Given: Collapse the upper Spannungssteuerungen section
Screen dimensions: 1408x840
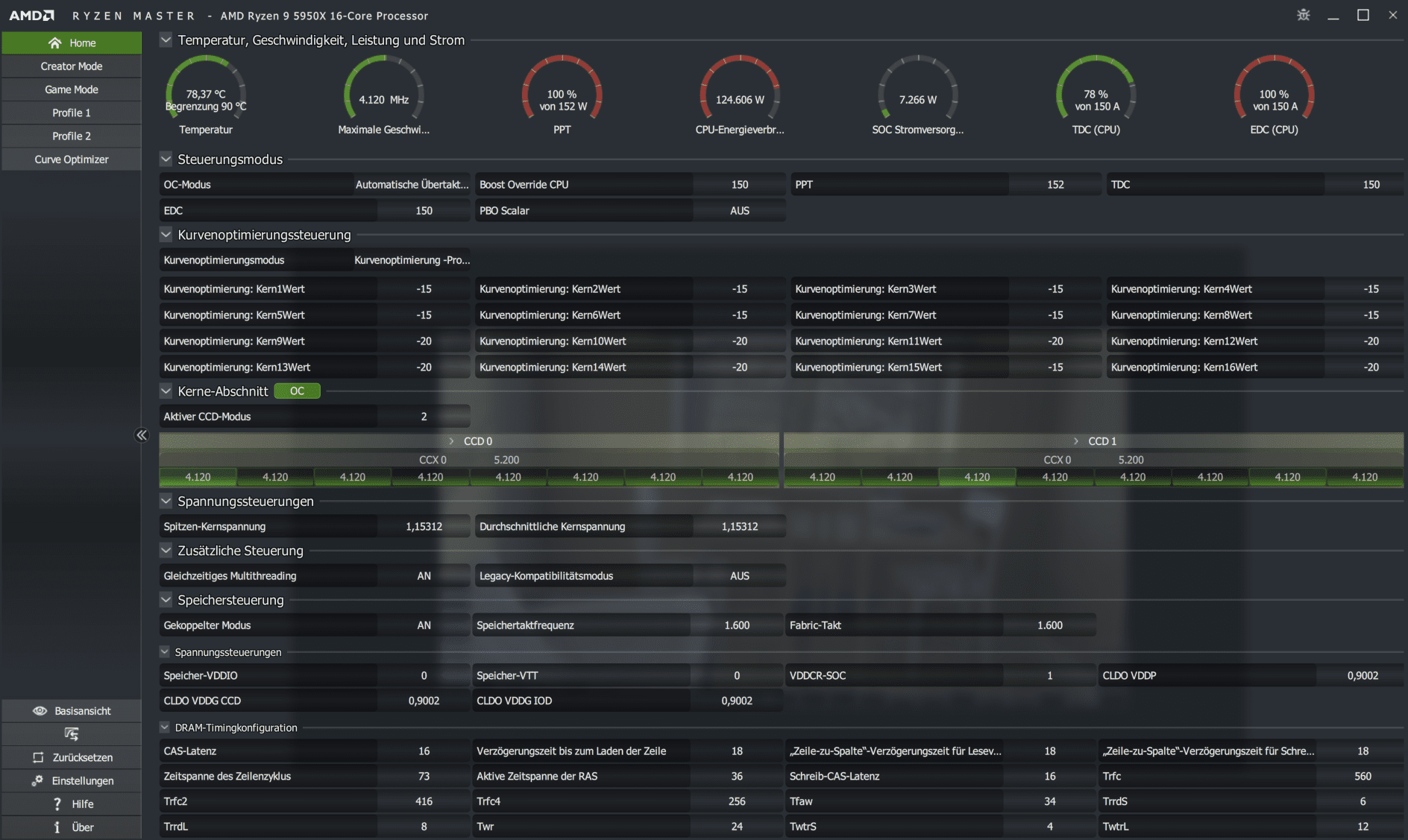Looking at the screenshot, I should pos(166,501).
